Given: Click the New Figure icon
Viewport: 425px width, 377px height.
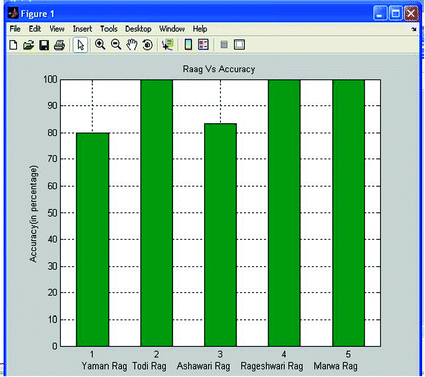Looking at the screenshot, I should point(13,45).
